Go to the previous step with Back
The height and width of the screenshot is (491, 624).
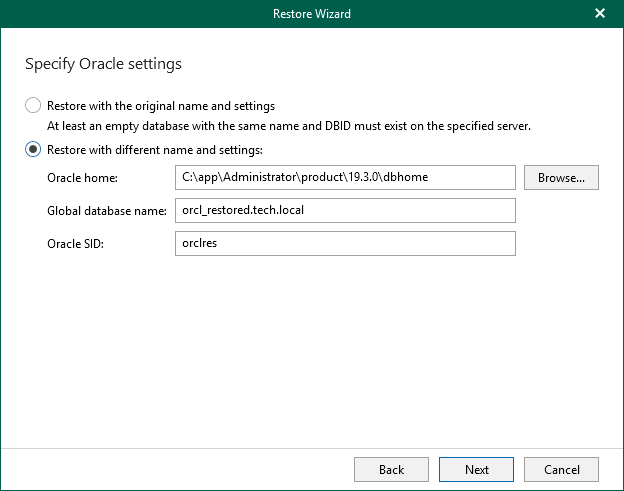tap(391, 469)
